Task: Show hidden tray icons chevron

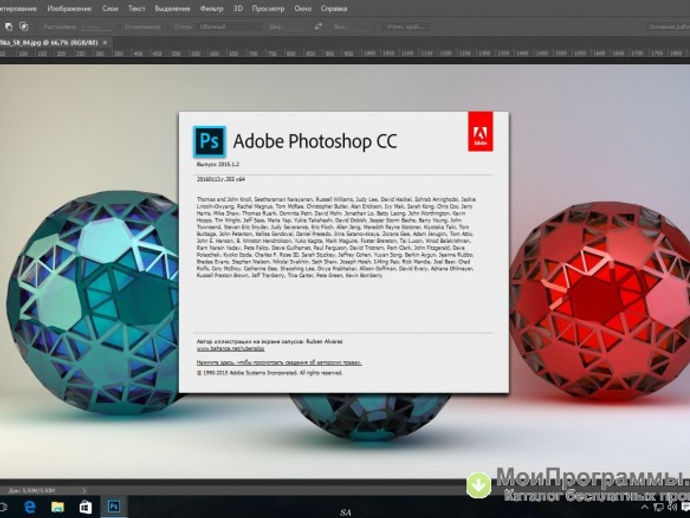Action: 644,508
